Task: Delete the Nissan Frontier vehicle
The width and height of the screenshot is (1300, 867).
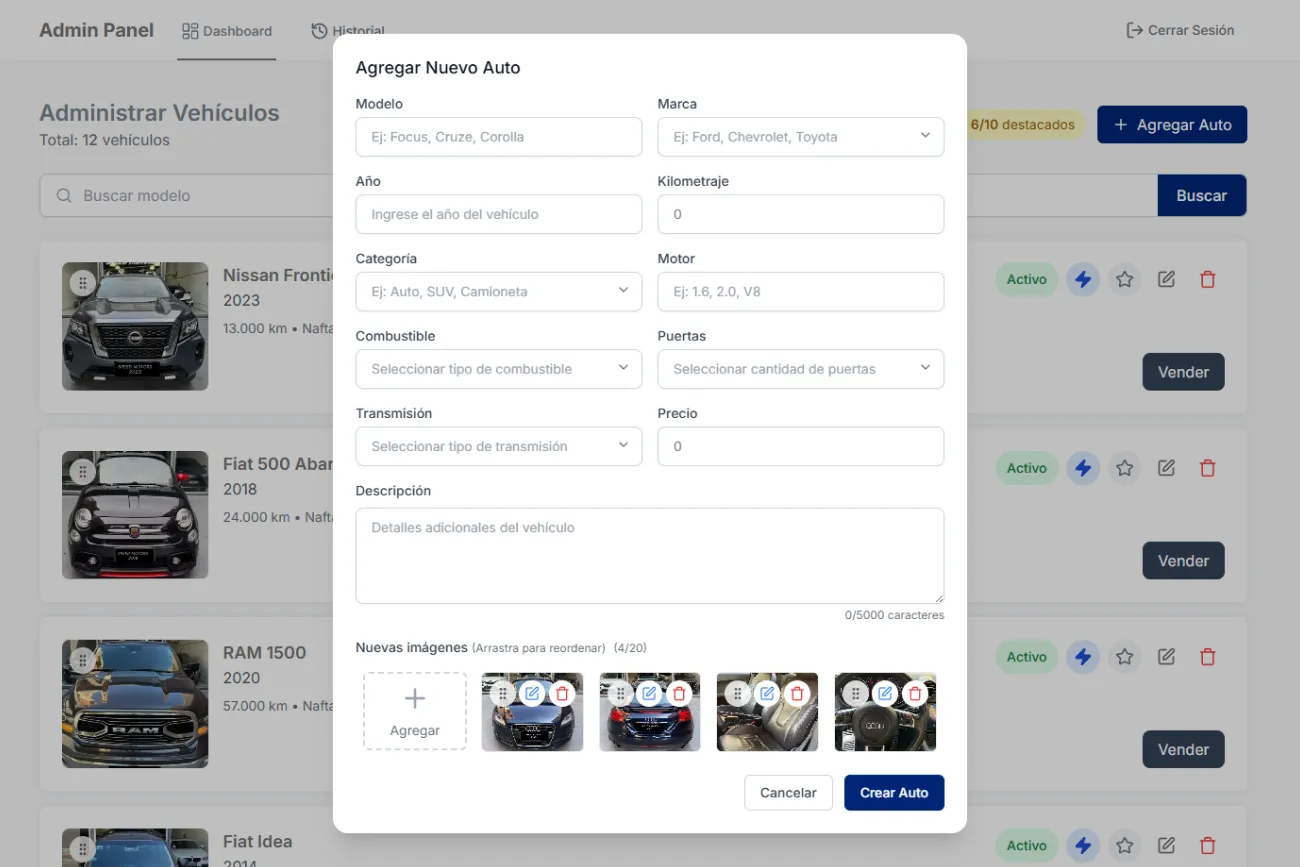Action: (1207, 280)
